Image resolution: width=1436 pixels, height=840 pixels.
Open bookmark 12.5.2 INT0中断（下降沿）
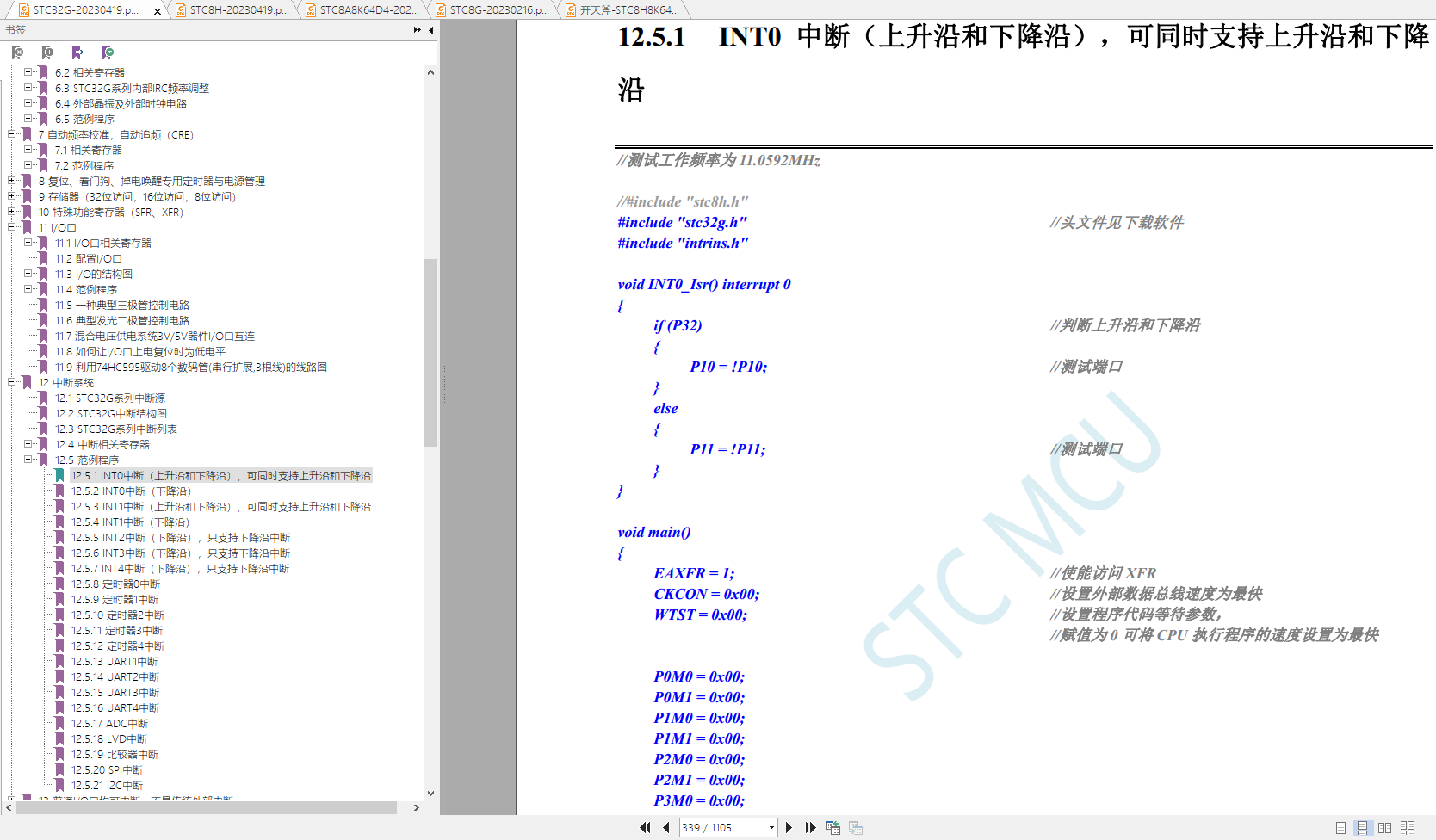(131, 491)
